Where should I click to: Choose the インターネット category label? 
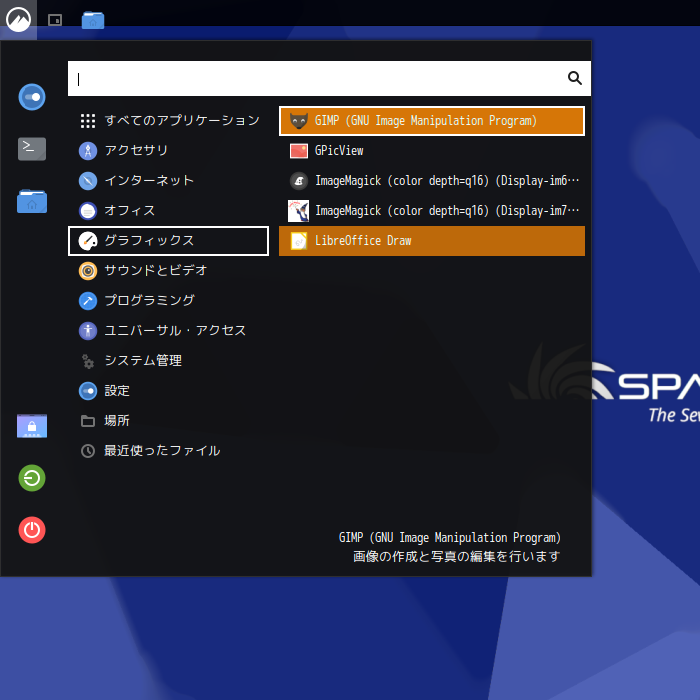coord(149,180)
